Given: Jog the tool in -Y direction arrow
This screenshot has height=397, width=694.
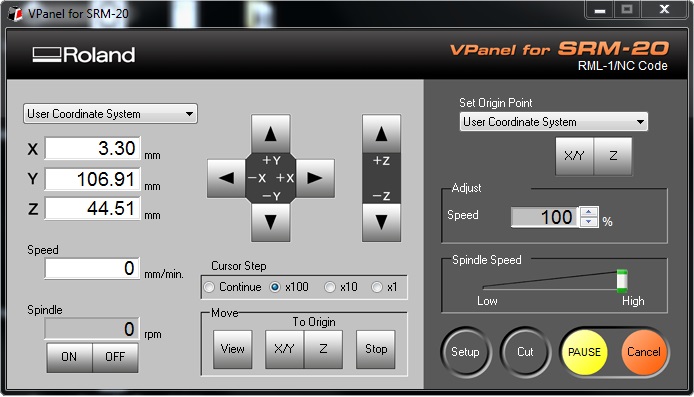Looking at the screenshot, I should point(270,222).
